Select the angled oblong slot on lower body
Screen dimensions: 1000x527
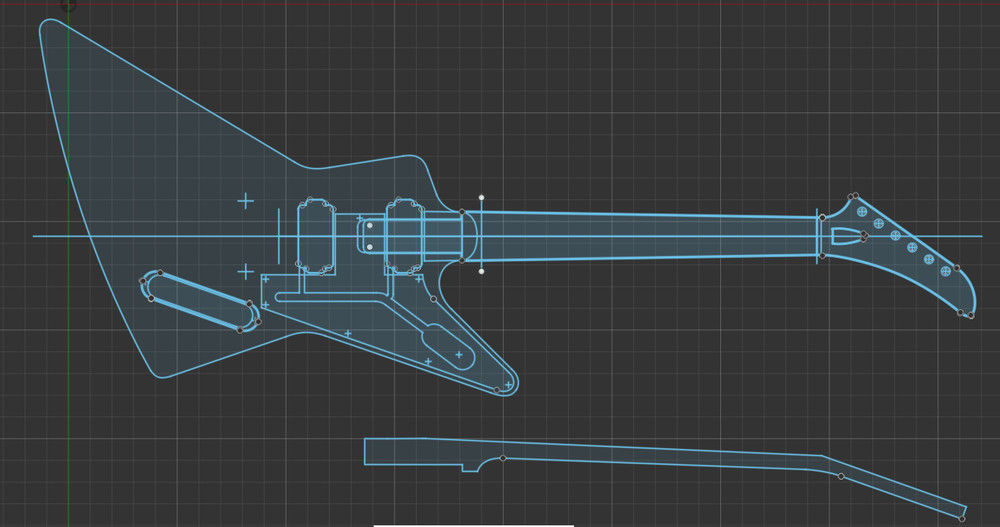point(200,299)
